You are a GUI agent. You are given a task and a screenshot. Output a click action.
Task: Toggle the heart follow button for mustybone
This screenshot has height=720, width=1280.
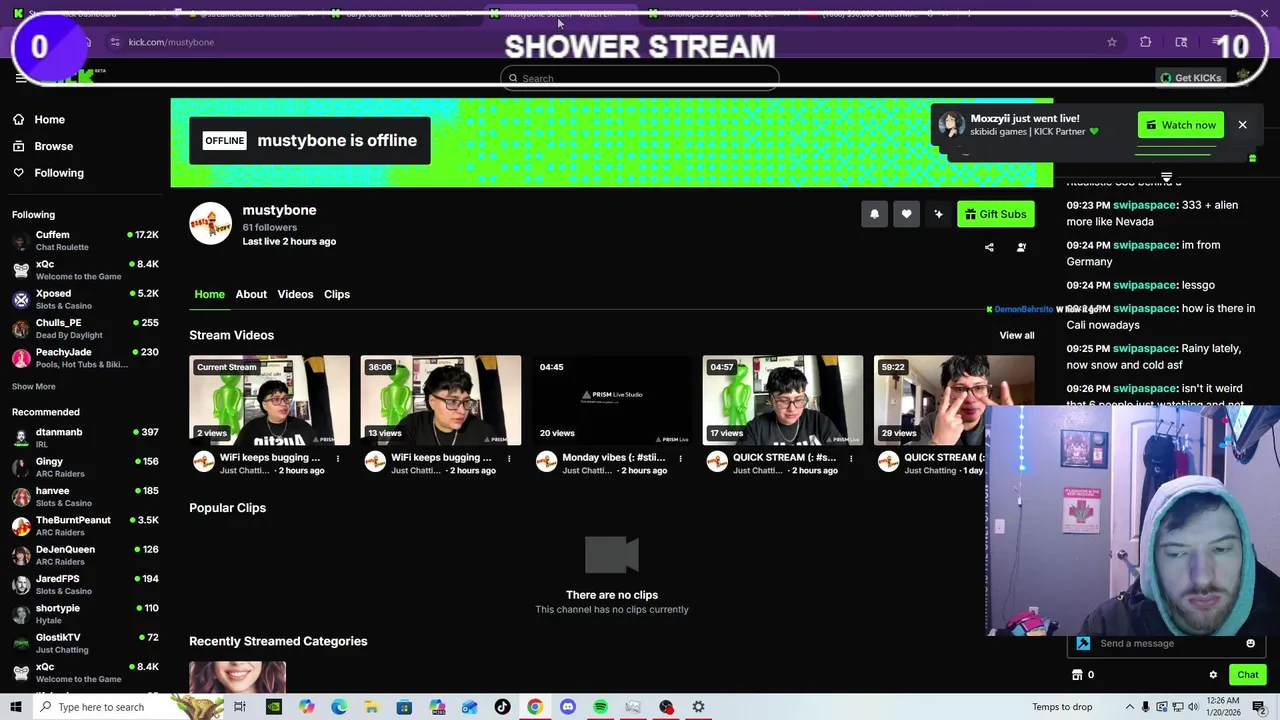click(906, 214)
